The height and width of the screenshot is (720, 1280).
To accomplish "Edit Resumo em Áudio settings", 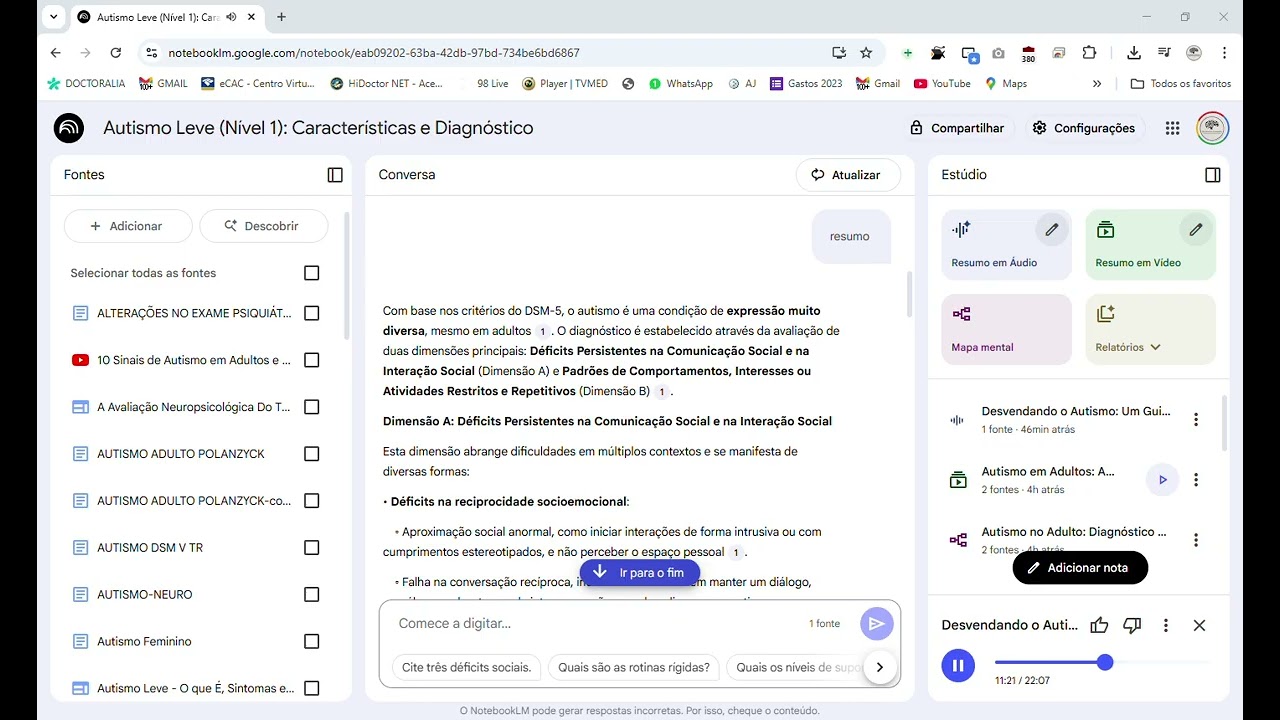I will coord(1052,230).
